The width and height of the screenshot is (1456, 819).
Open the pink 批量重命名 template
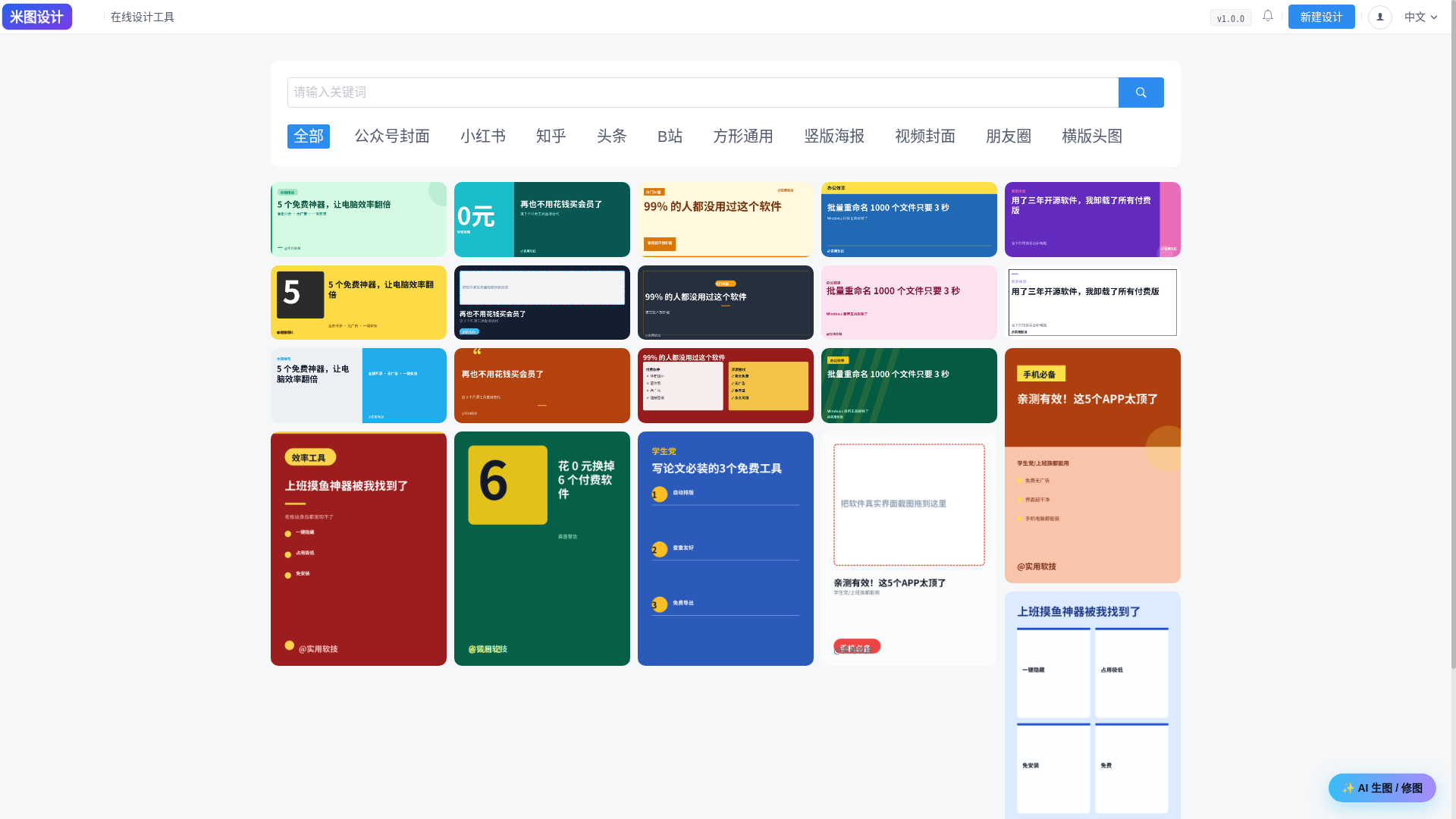909,303
